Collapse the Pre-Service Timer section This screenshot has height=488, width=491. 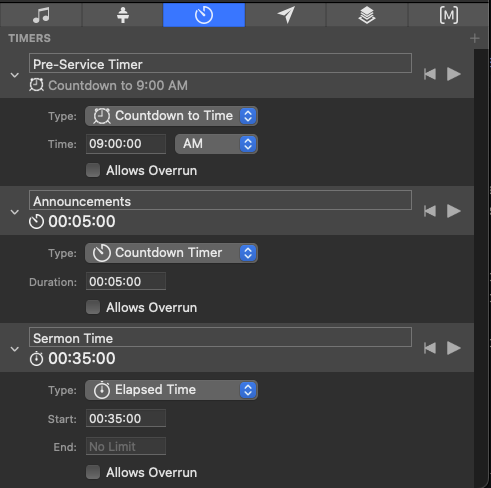[15, 75]
